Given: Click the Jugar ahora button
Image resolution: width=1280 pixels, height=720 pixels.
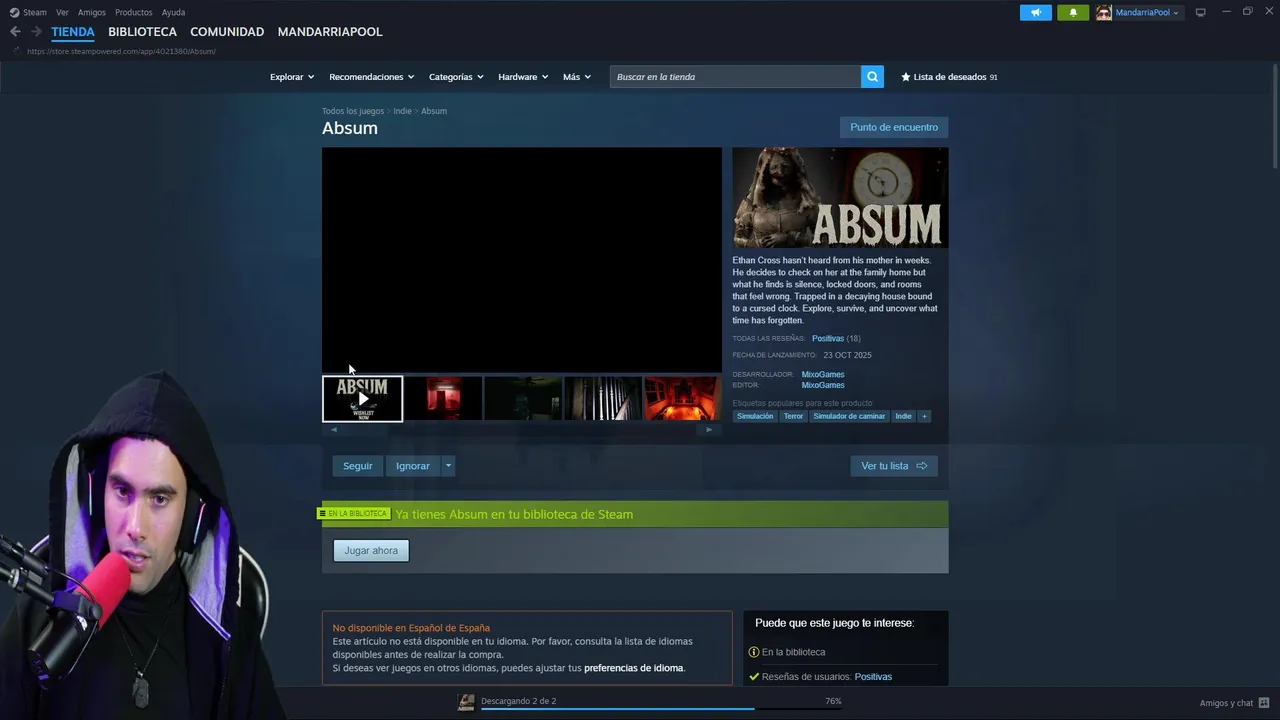Looking at the screenshot, I should point(371,551).
